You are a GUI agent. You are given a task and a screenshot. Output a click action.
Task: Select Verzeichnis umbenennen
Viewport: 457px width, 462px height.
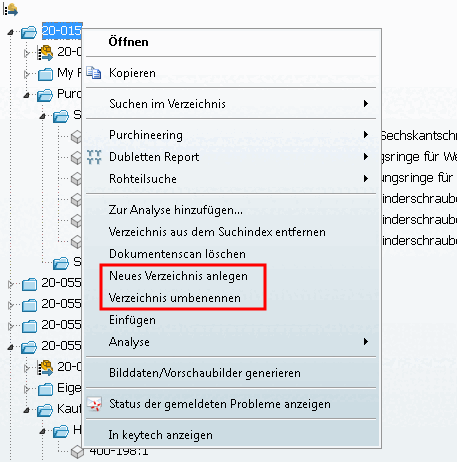[x=175, y=298]
